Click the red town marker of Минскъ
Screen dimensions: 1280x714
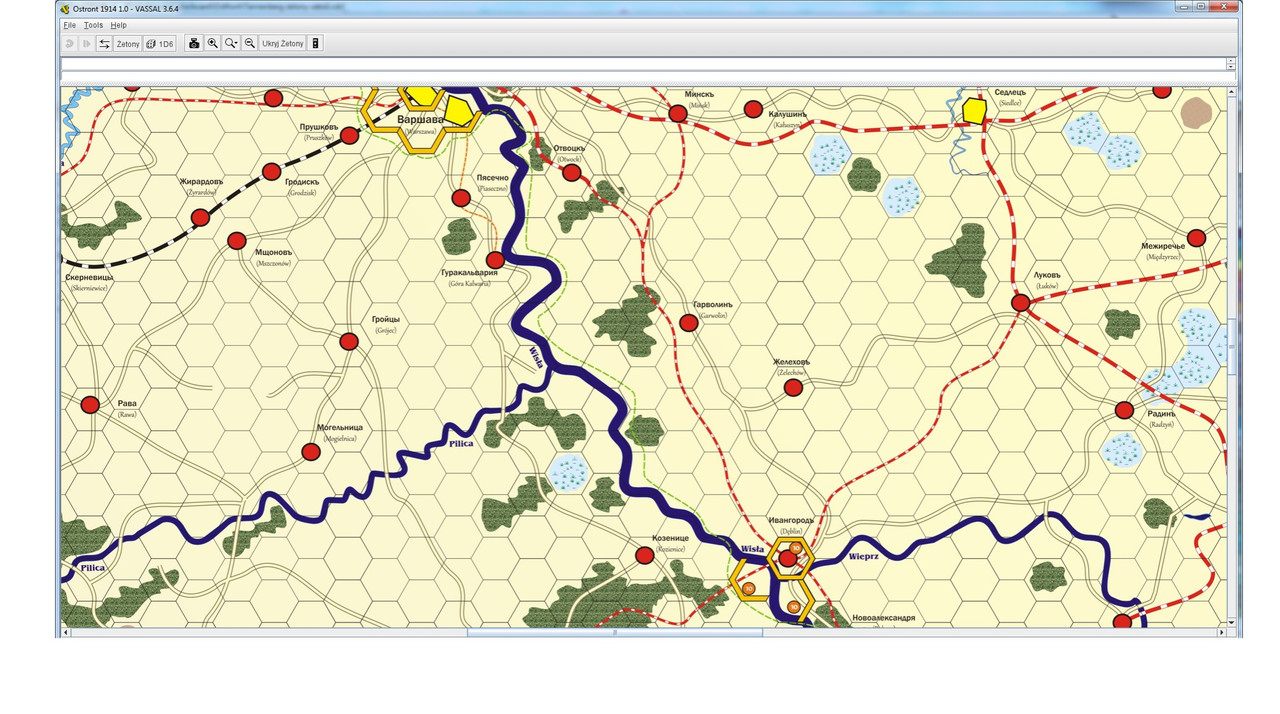tap(678, 114)
